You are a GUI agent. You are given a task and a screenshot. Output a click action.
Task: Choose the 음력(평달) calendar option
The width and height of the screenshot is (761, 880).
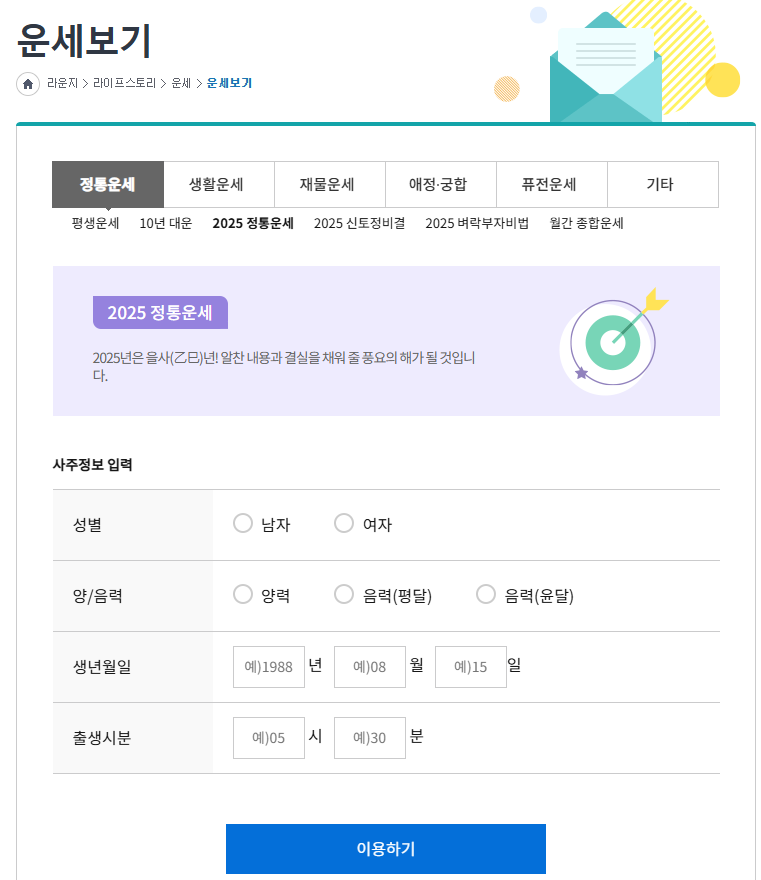[344, 594]
